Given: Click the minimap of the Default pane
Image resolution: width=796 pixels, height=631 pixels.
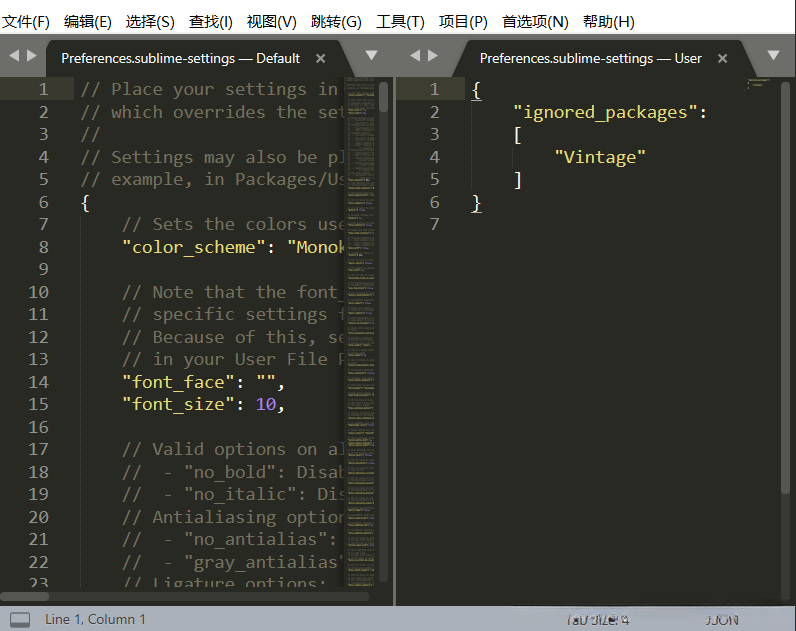Looking at the screenshot, I should [360, 332].
